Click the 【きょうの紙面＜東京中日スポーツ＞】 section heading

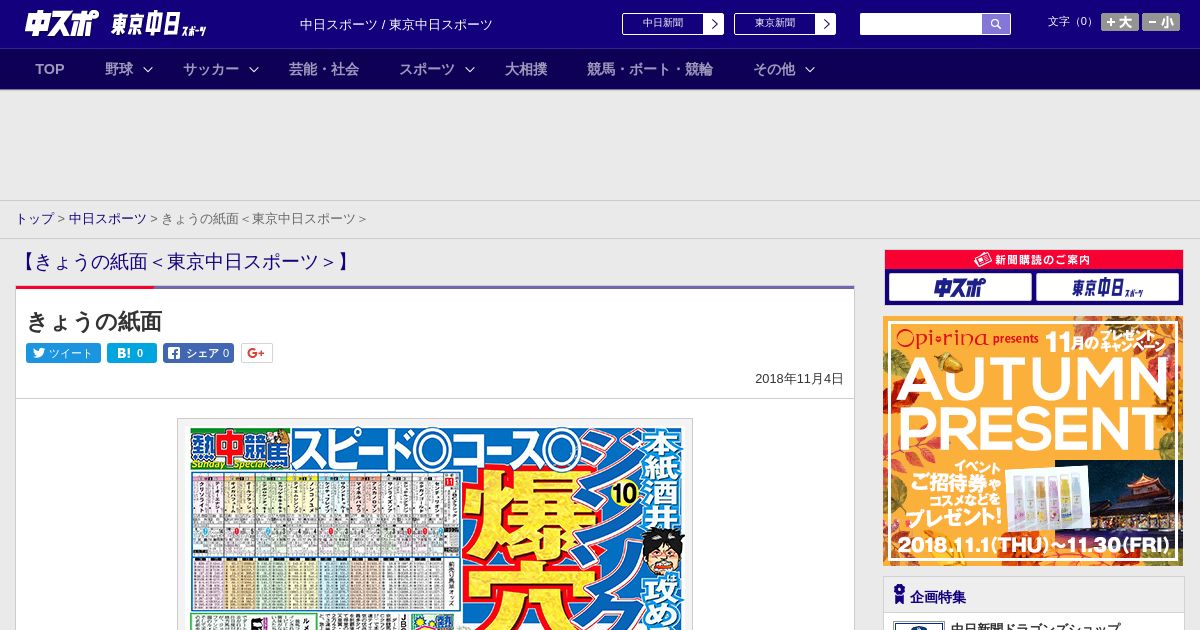click(185, 262)
